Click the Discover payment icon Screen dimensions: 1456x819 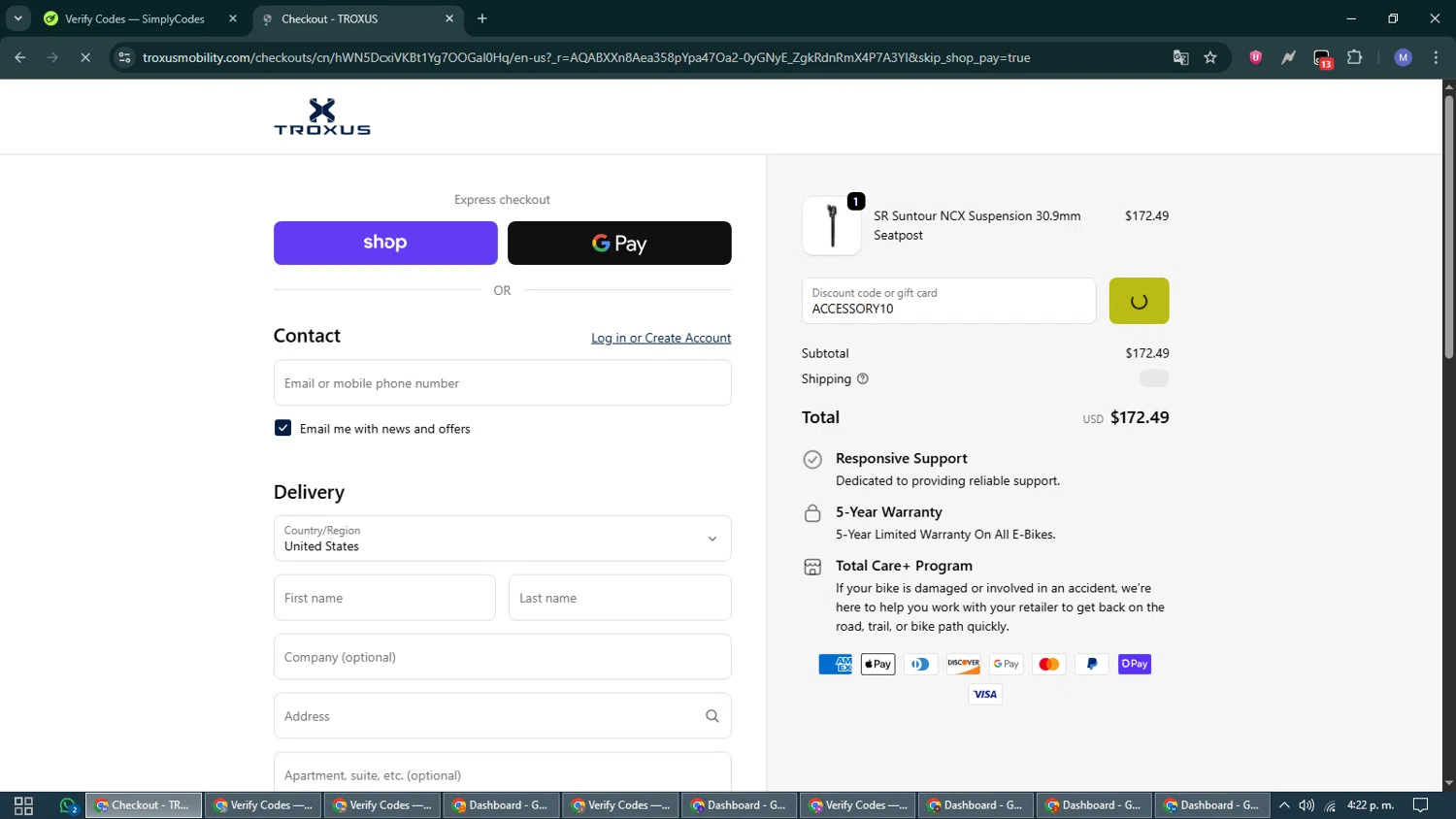[963, 664]
